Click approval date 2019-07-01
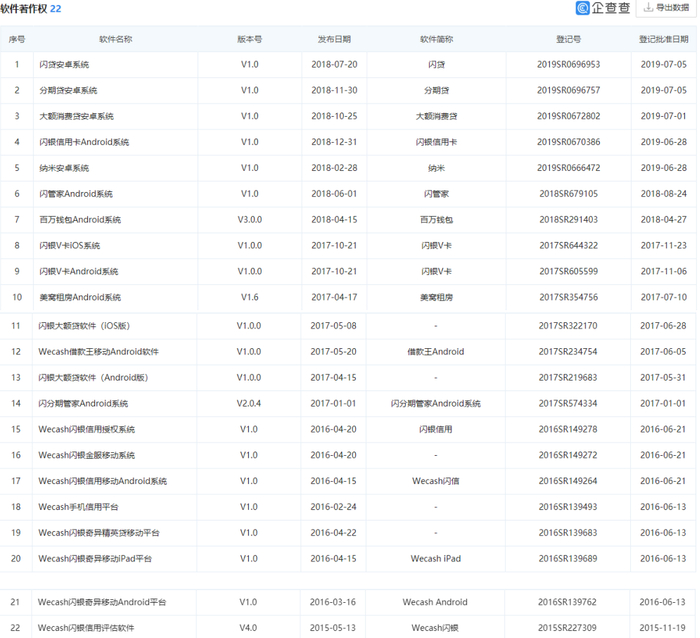Screen dimensions: 700x638 pyautogui.click(x=664, y=117)
